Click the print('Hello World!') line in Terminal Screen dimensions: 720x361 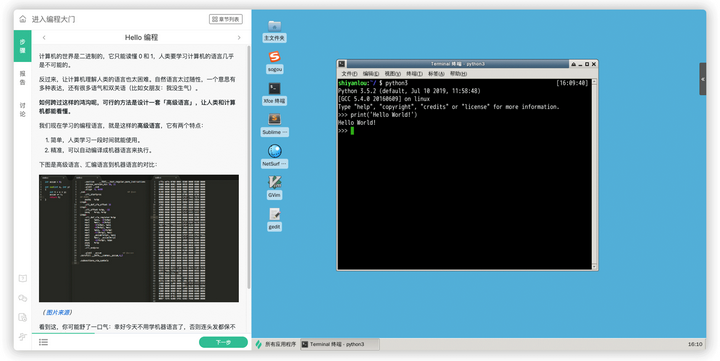point(378,115)
